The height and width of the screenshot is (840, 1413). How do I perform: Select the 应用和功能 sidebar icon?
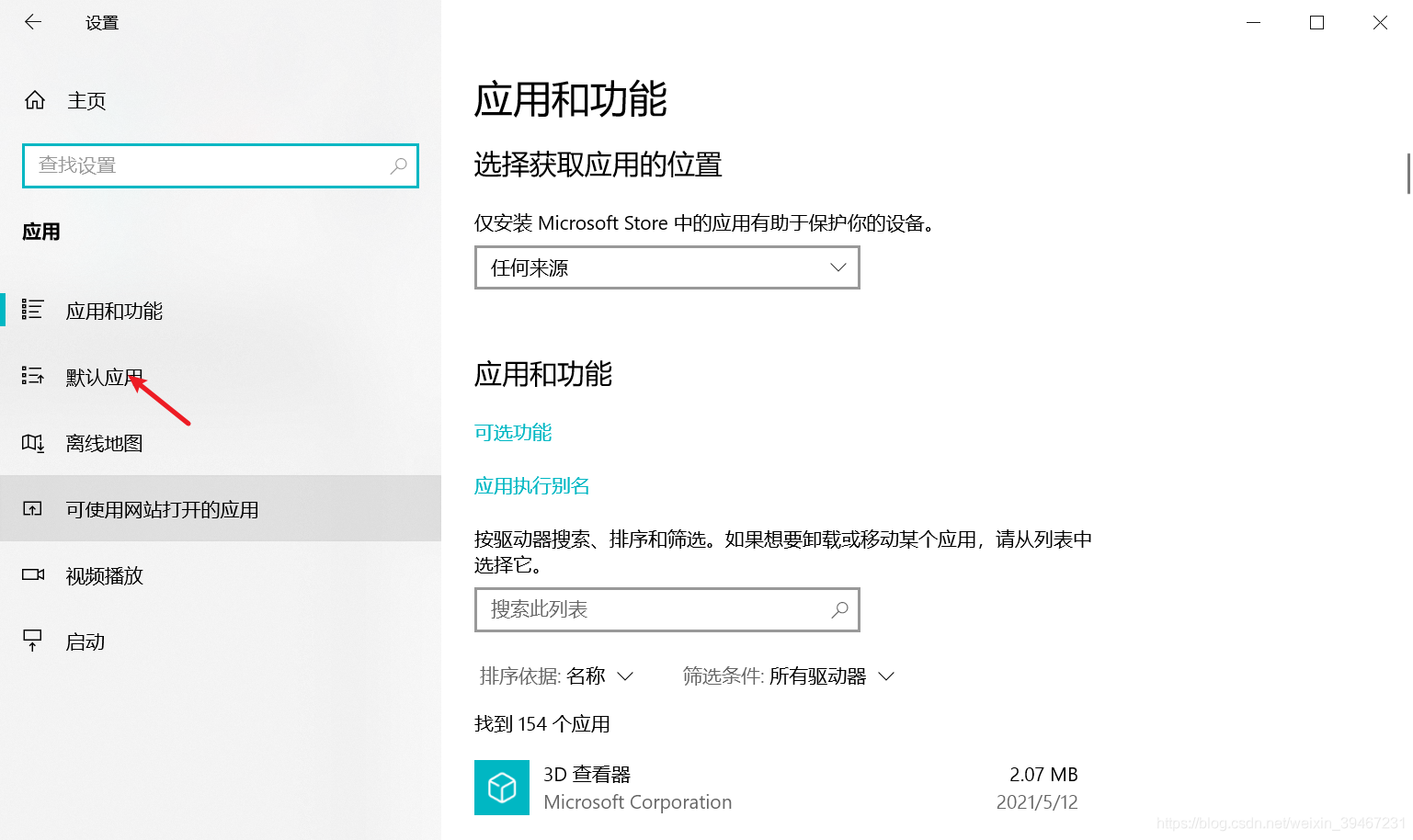pyautogui.click(x=33, y=311)
